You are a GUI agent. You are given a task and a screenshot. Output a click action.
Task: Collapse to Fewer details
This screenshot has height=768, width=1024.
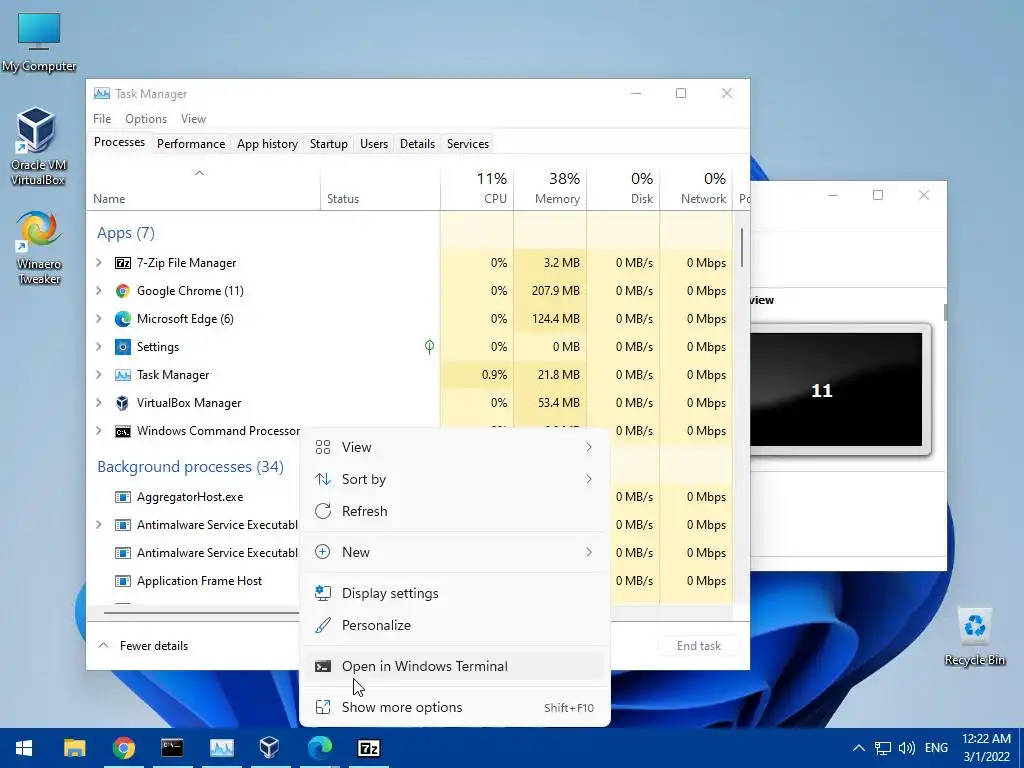(143, 646)
